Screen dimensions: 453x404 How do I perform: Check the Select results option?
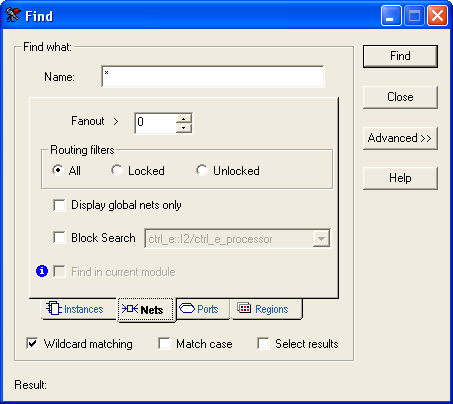263,343
